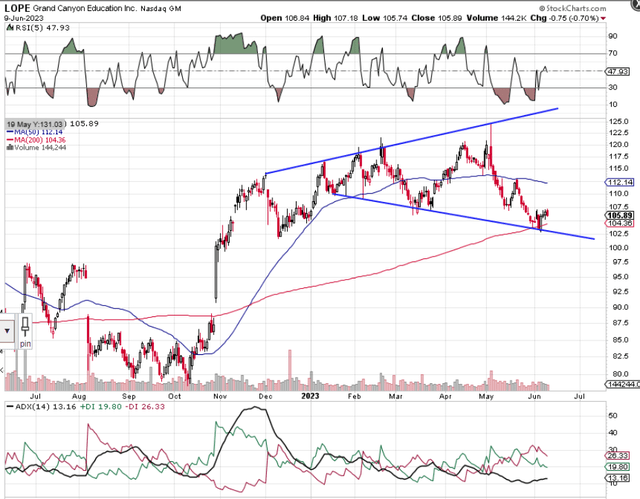Click the May month label
Screen dimensions: 640x499
click(x=486, y=397)
